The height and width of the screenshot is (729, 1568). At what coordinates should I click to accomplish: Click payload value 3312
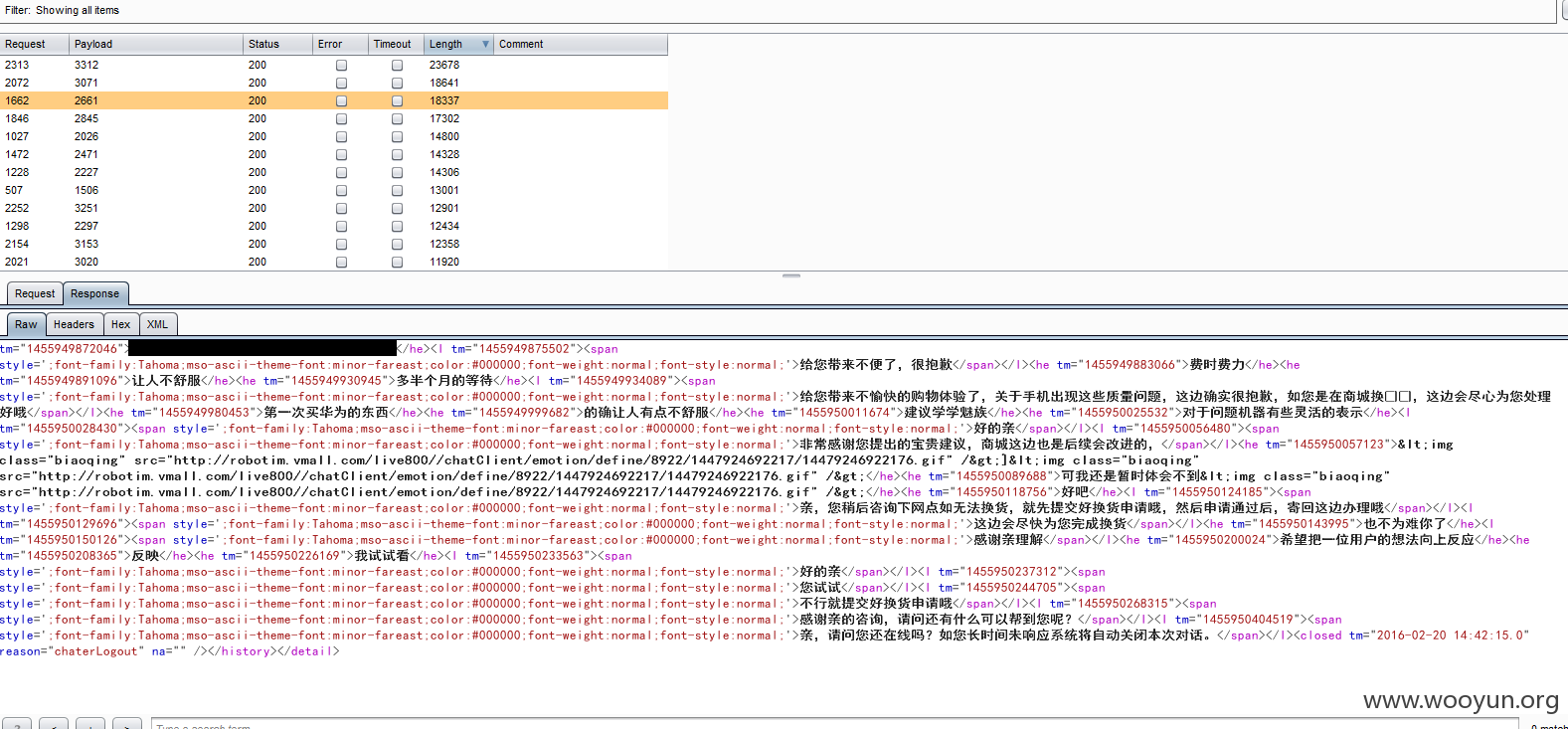click(87, 65)
